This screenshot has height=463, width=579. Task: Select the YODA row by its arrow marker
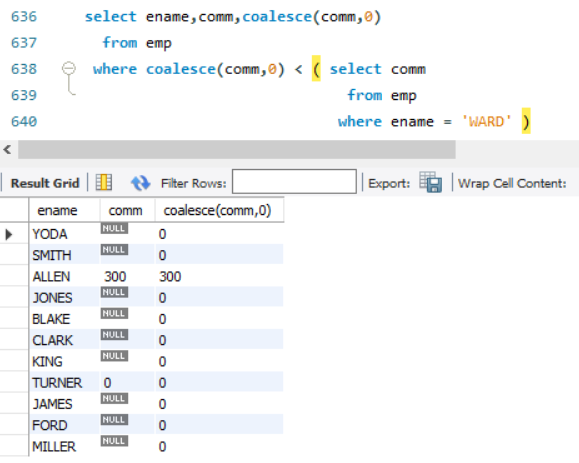[8, 234]
